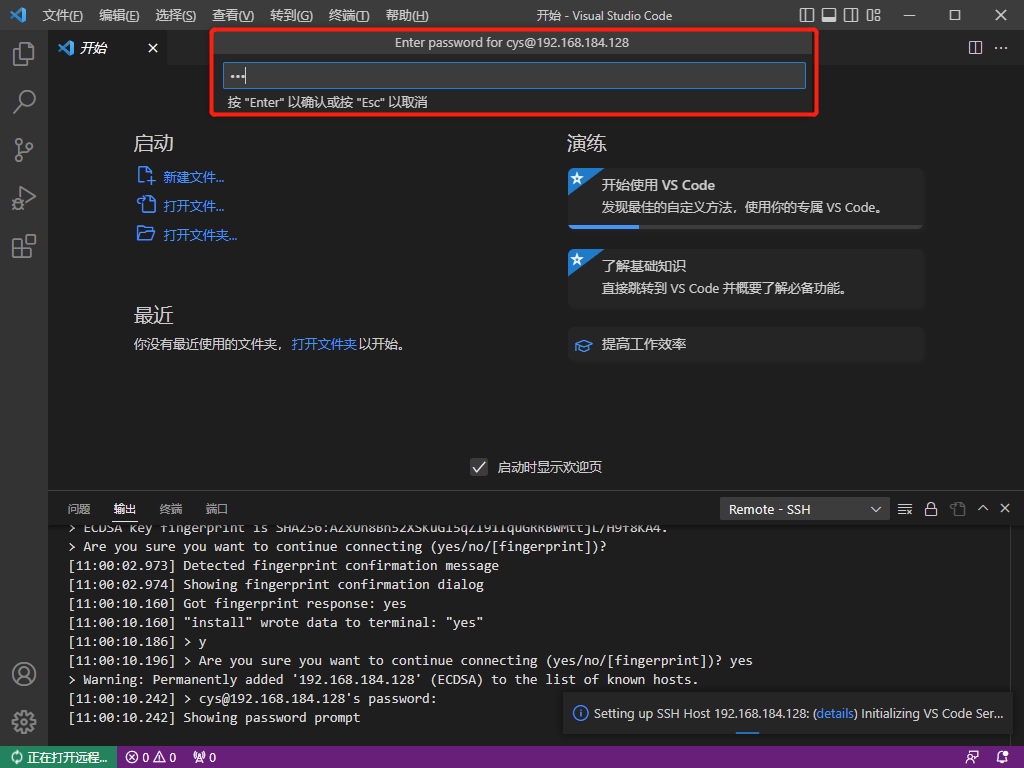Open the Extensions marketplace view

coord(23,246)
